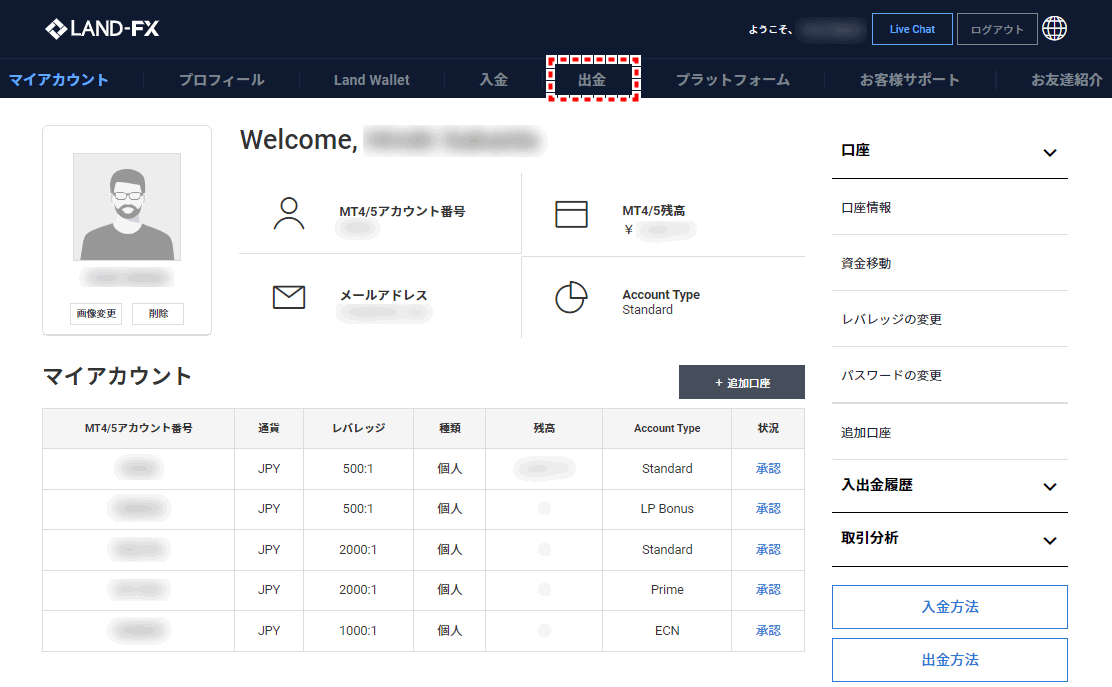Viewport: 1112px width, 687px height.
Task: Click the 状況 column header
Action: [768, 428]
